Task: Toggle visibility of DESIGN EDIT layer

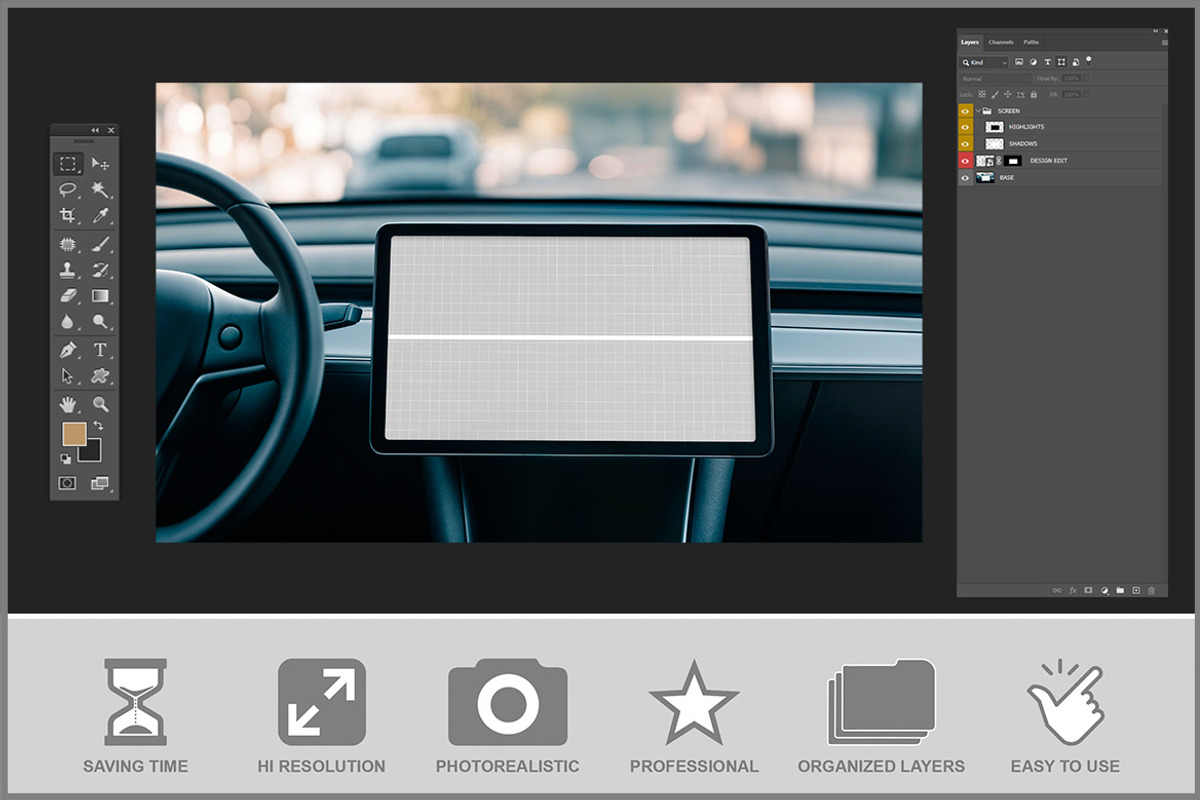Action: coord(965,161)
